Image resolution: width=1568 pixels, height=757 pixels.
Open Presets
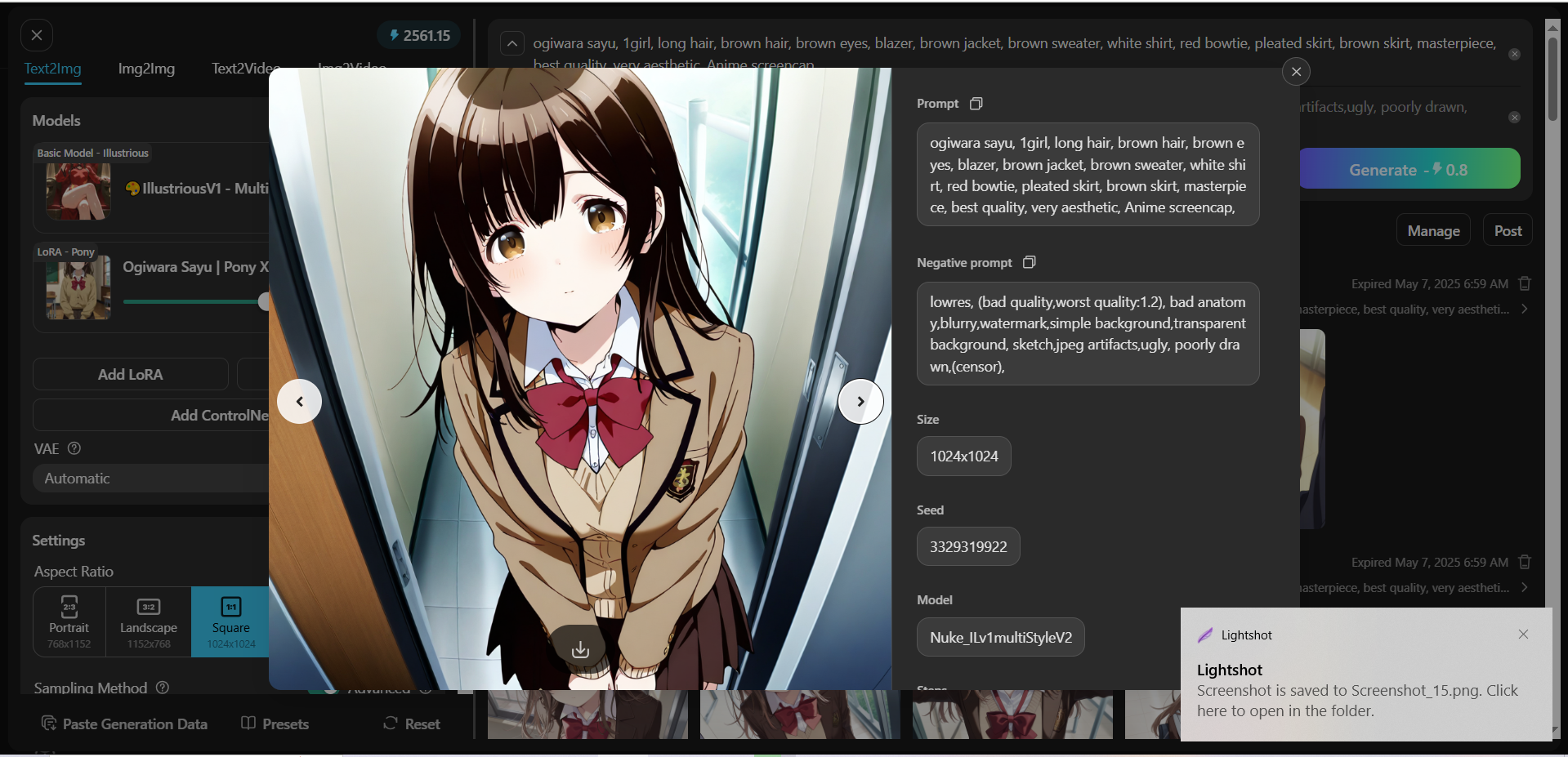[275, 724]
